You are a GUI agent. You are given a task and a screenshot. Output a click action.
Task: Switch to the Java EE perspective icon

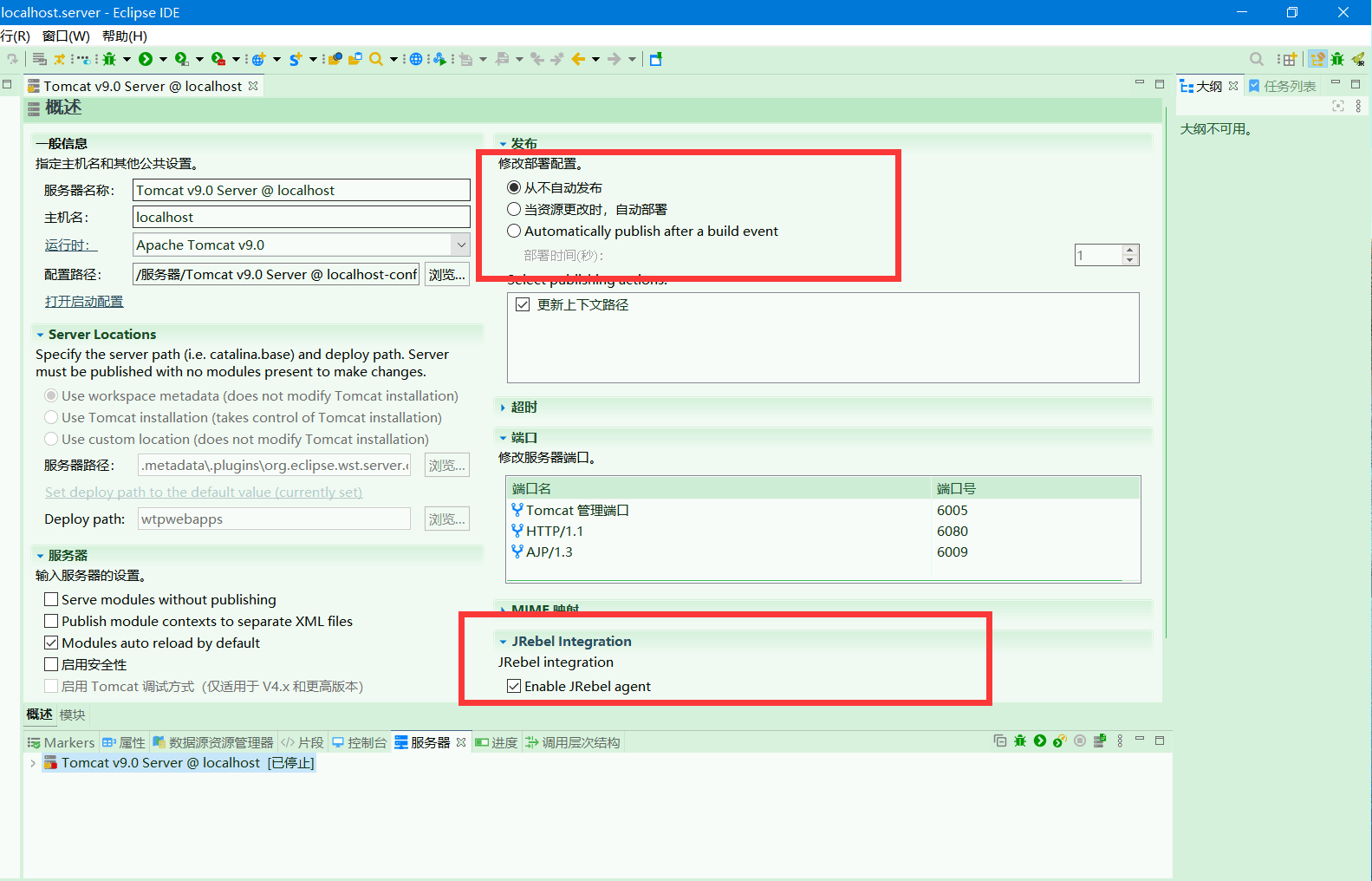[1317, 59]
